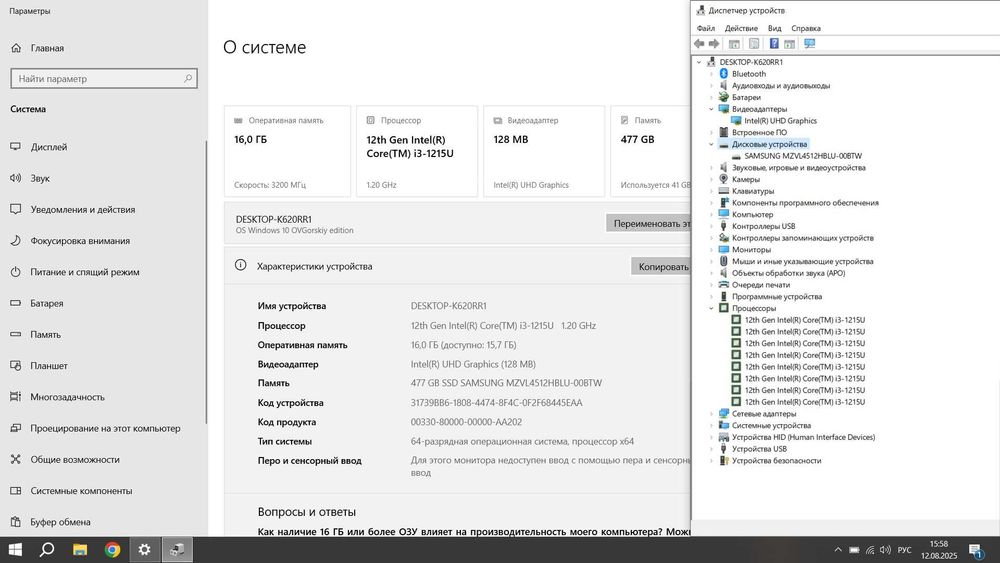Click the Device Manager taskbar icon
This screenshot has width=1000, height=563.
click(177, 550)
